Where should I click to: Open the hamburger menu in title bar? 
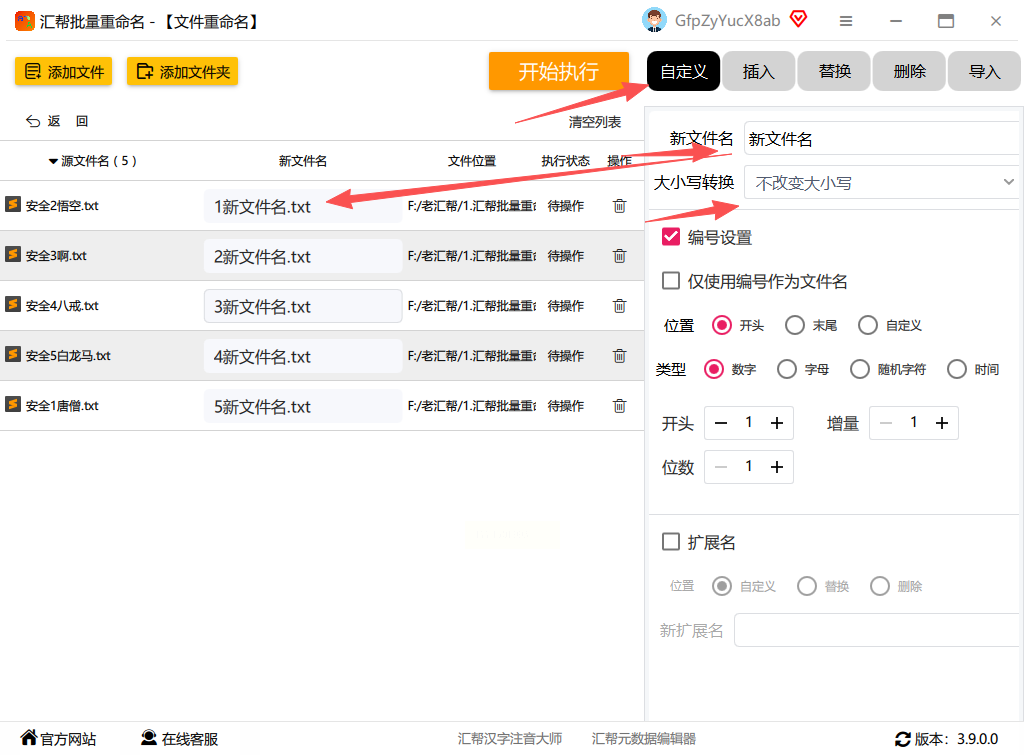tap(846, 21)
